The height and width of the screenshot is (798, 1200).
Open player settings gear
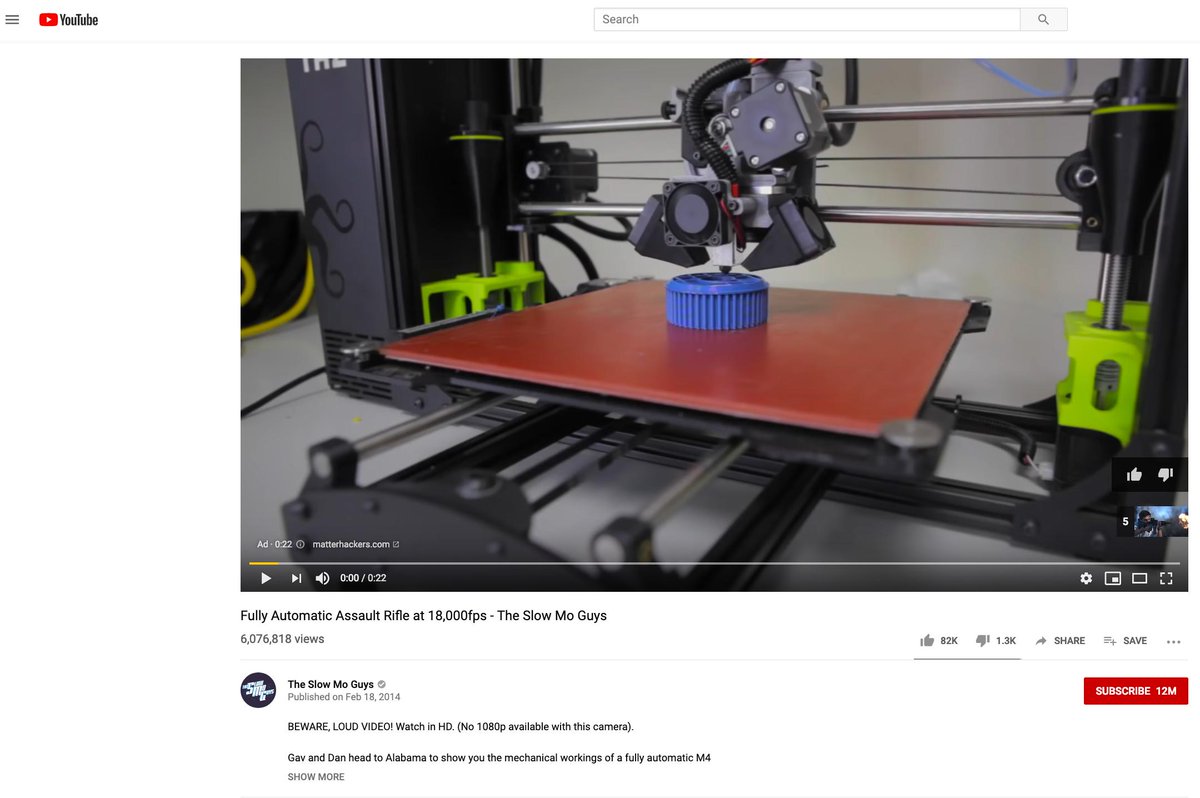pos(1086,578)
